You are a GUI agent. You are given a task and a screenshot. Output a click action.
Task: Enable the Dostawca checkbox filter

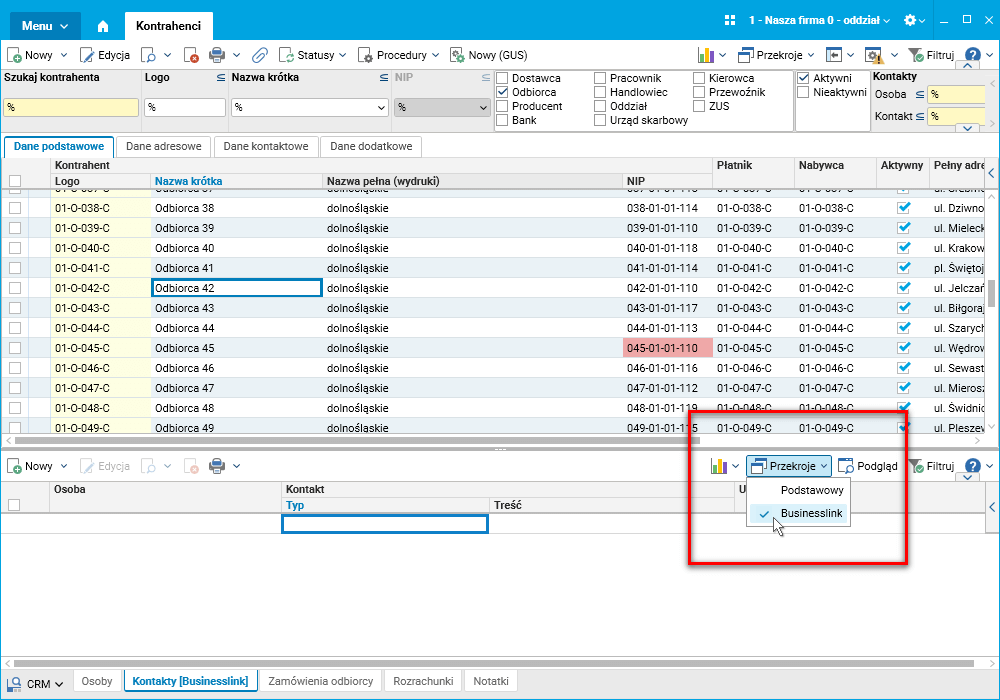coord(502,78)
